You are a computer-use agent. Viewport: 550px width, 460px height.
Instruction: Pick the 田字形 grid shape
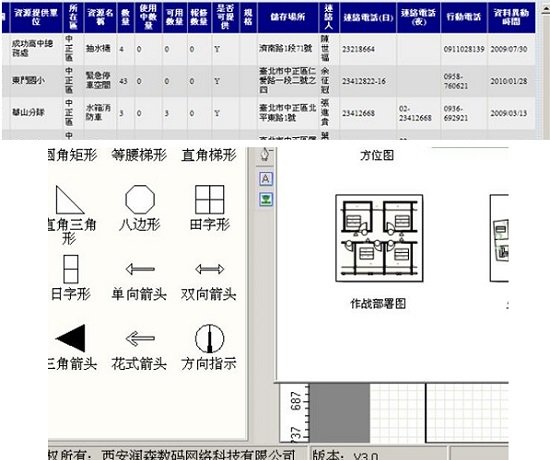tap(209, 200)
